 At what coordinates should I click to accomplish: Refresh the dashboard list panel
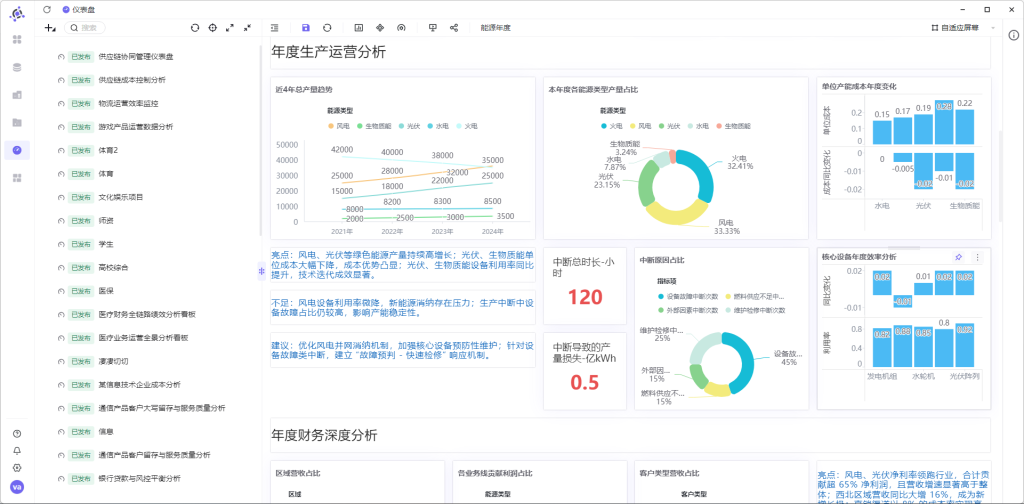[195, 28]
